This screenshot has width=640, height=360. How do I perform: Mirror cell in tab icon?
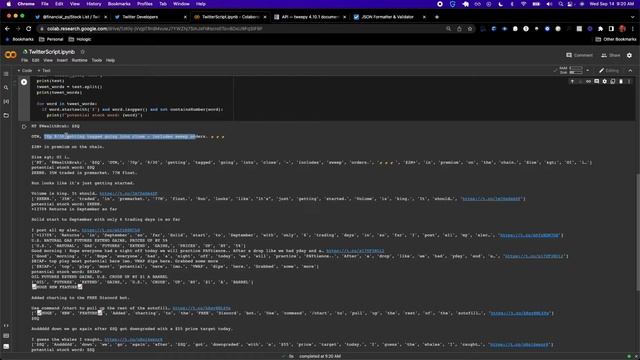tap(613, 82)
